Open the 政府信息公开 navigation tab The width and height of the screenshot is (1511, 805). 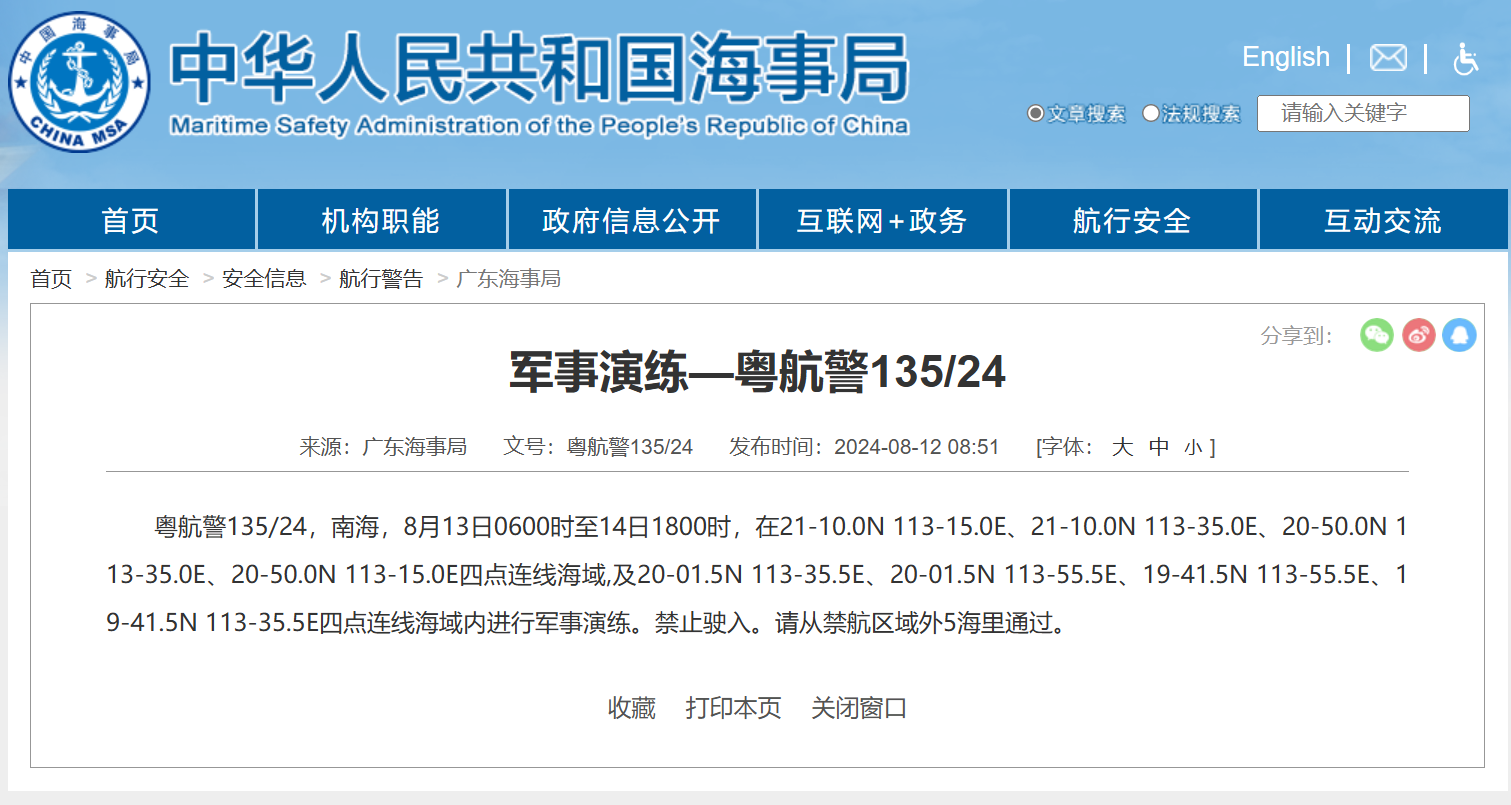click(x=632, y=220)
